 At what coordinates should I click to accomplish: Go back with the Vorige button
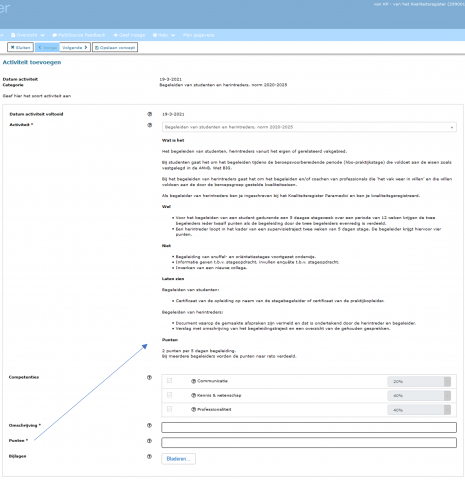(47, 47)
